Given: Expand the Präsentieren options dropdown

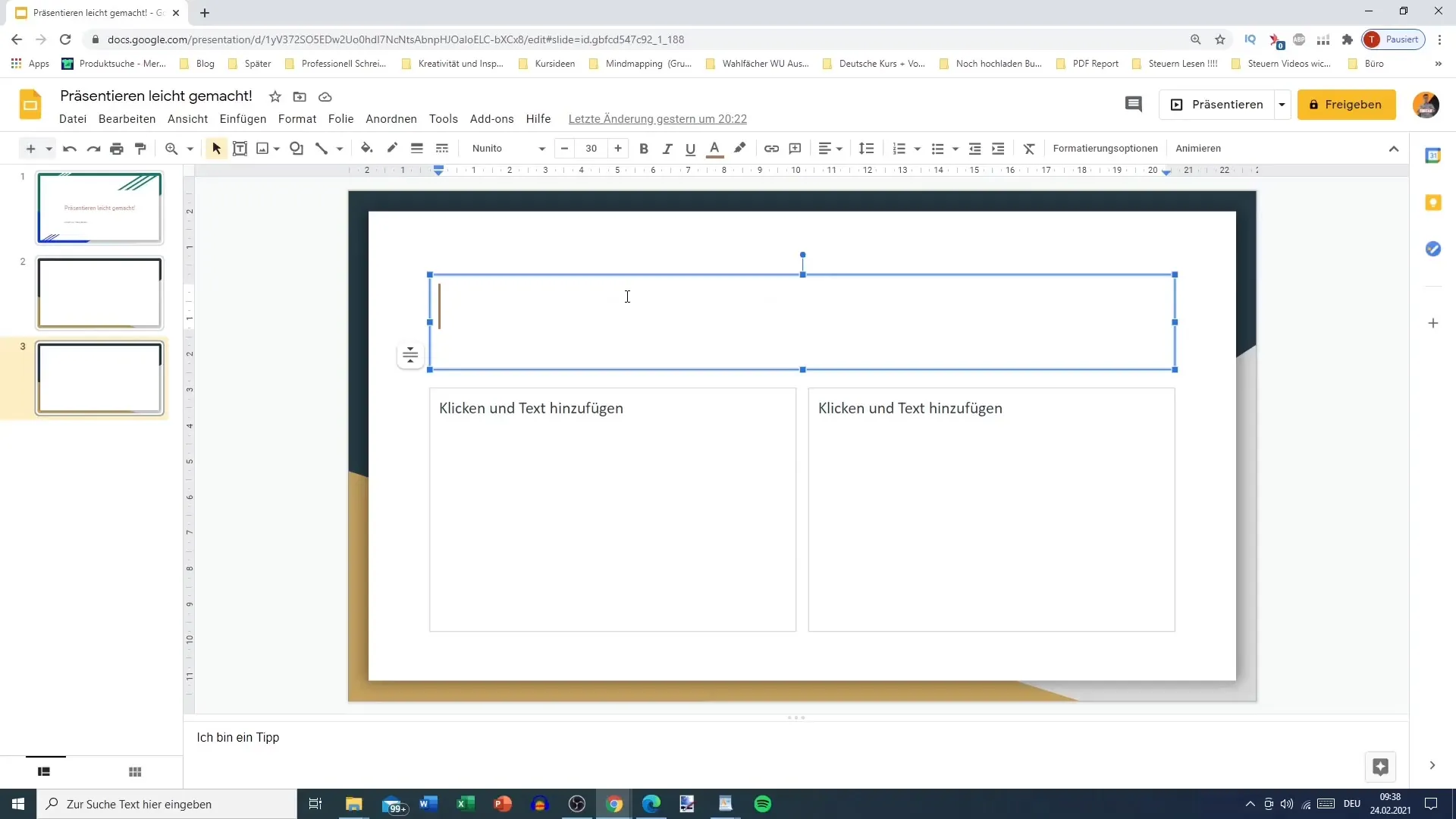Looking at the screenshot, I should (x=1282, y=105).
